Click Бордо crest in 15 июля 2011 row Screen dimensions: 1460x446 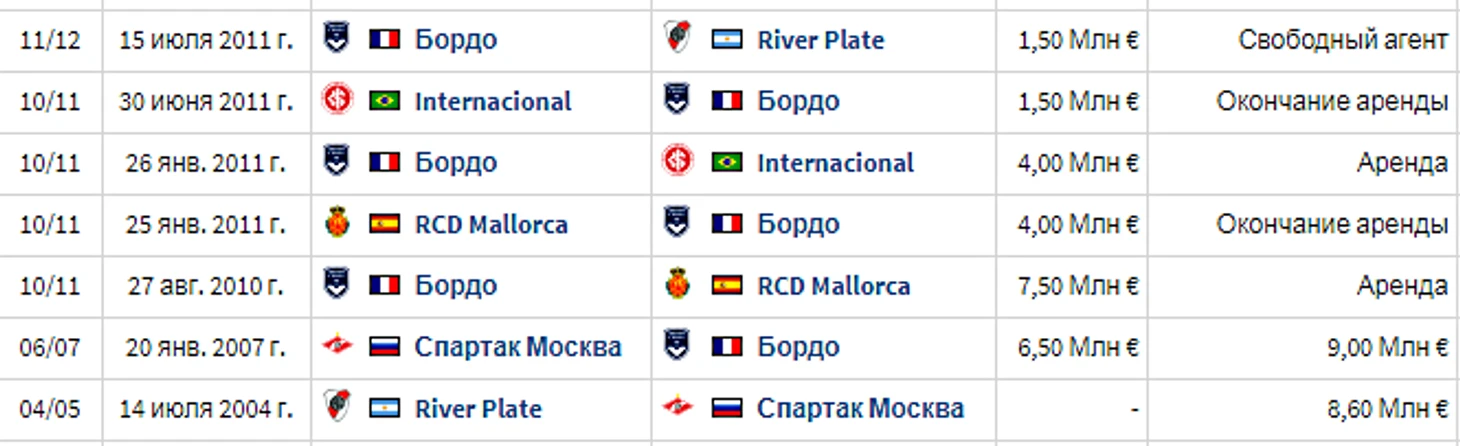coord(338,39)
